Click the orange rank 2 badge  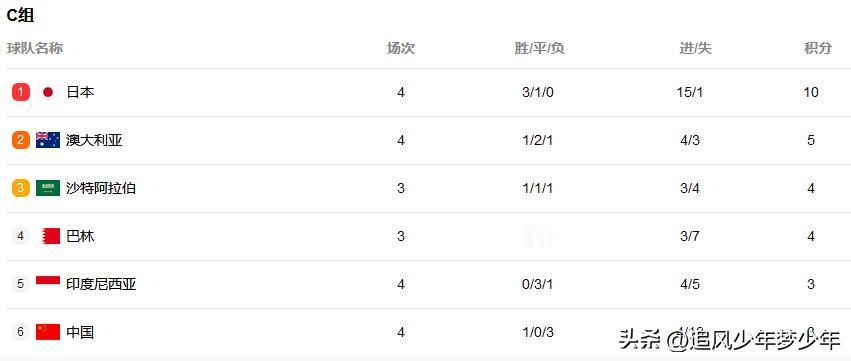pyautogui.click(x=21, y=140)
